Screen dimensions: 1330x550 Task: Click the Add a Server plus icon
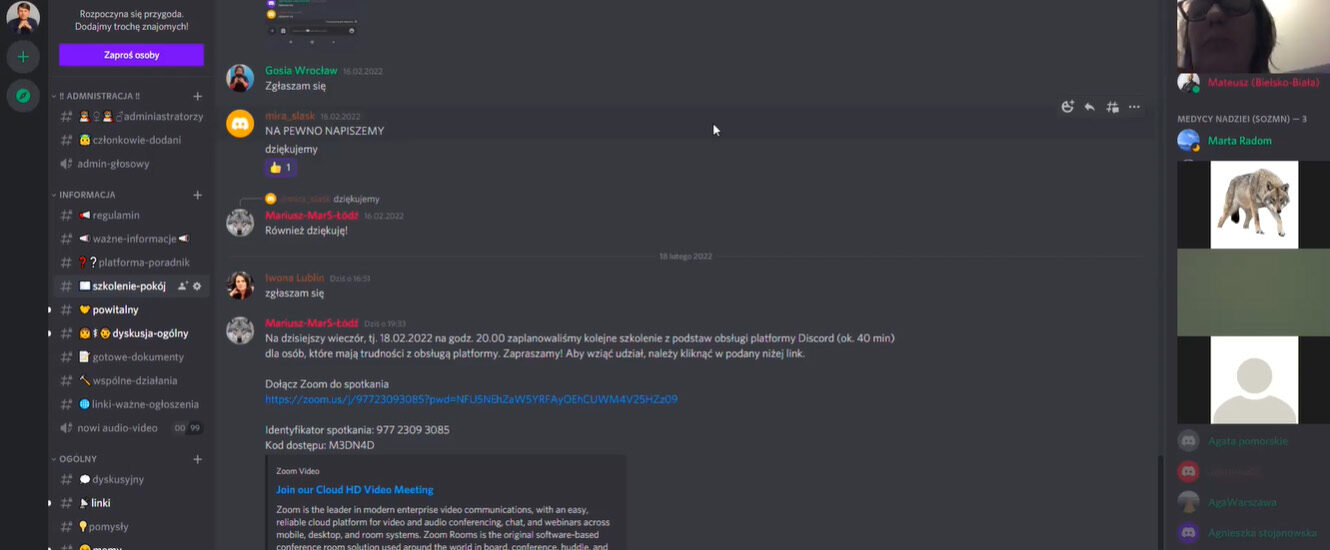coord(23,56)
